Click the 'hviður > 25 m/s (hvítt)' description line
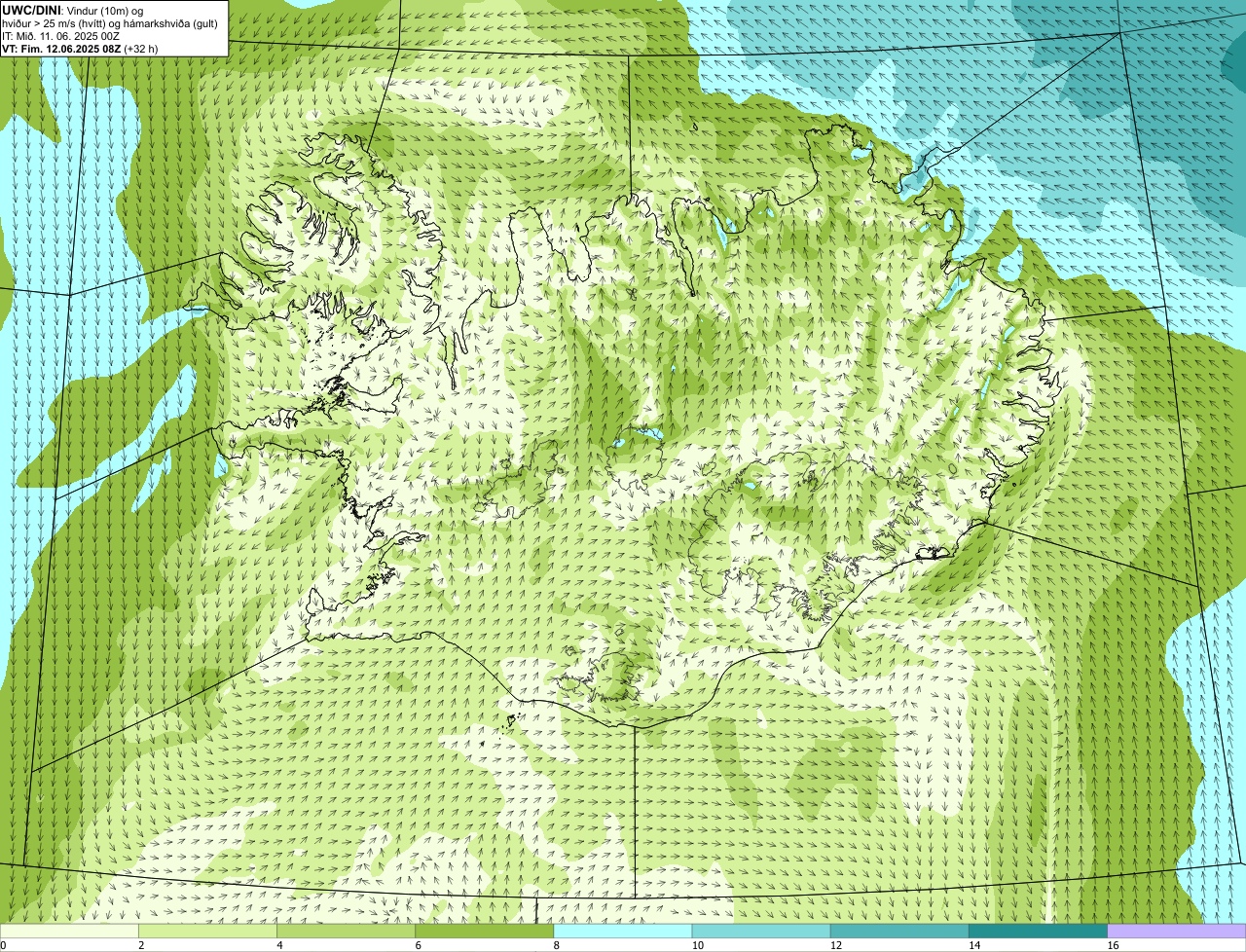The height and width of the screenshot is (952, 1246). 110,22
